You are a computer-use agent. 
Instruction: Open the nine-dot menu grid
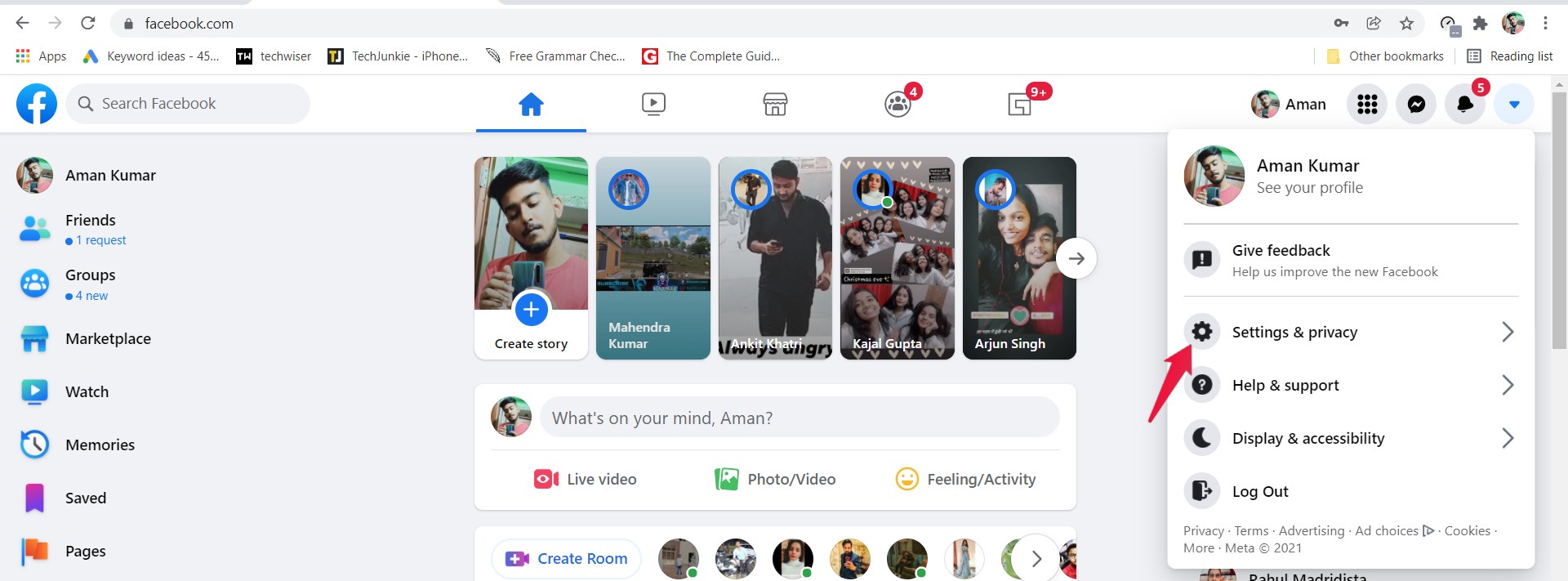(x=1367, y=104)
